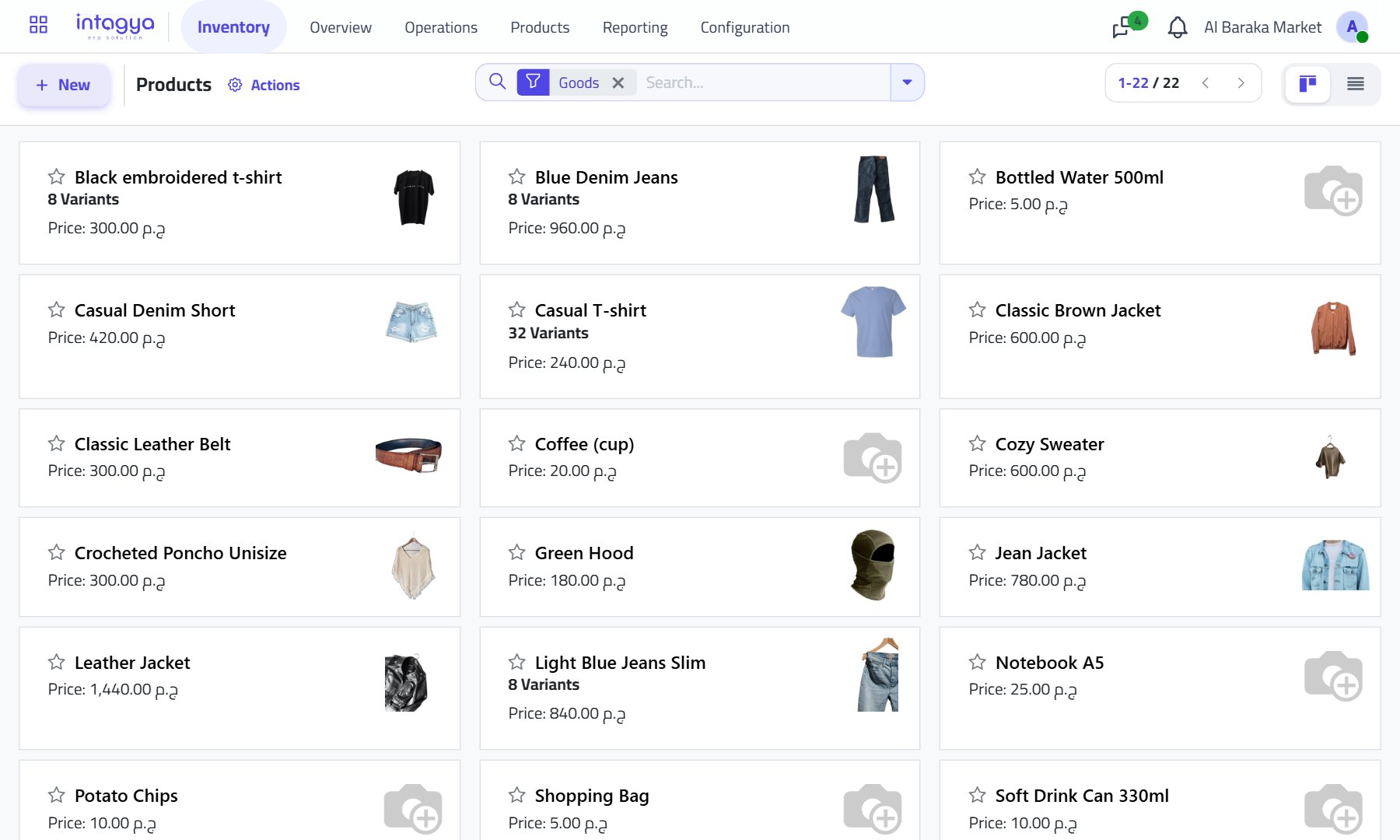Switch to Kanban view
This screenshot has height=840, width=1400.
[1307, 83]
